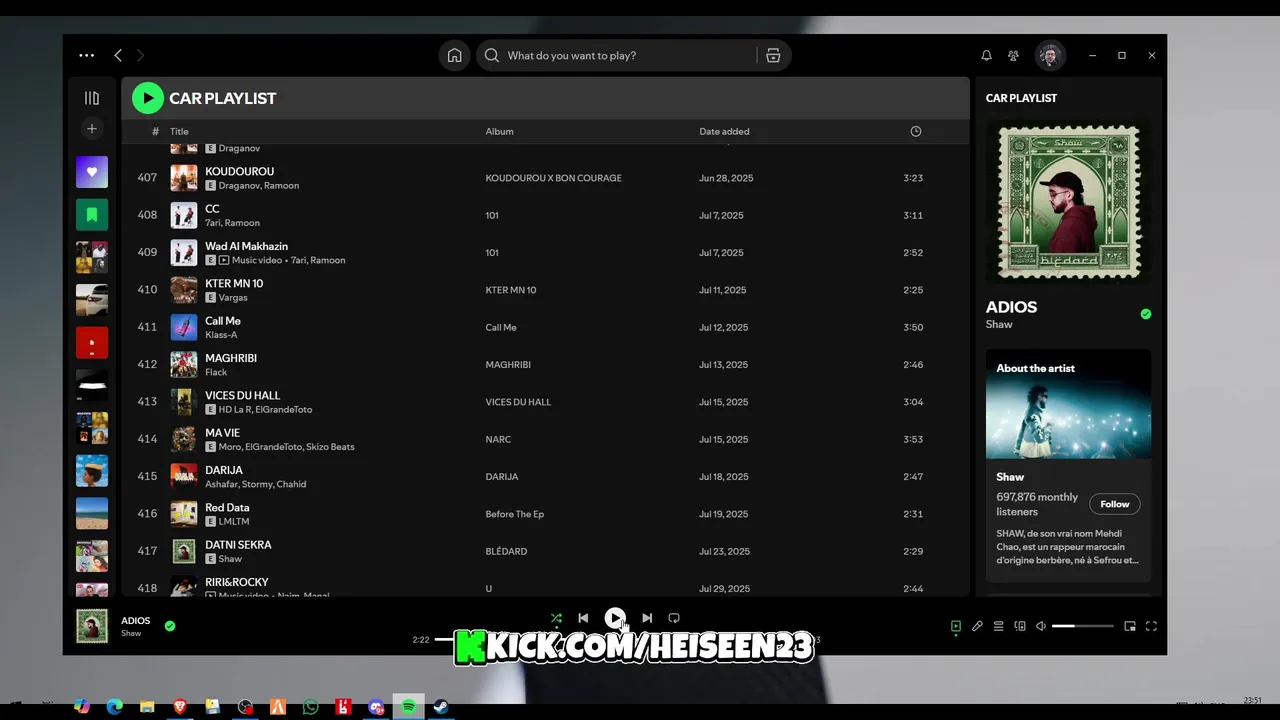Open Connect to a device
The height and width of the screenshot is (720, 1280).
pos(1020,626)
